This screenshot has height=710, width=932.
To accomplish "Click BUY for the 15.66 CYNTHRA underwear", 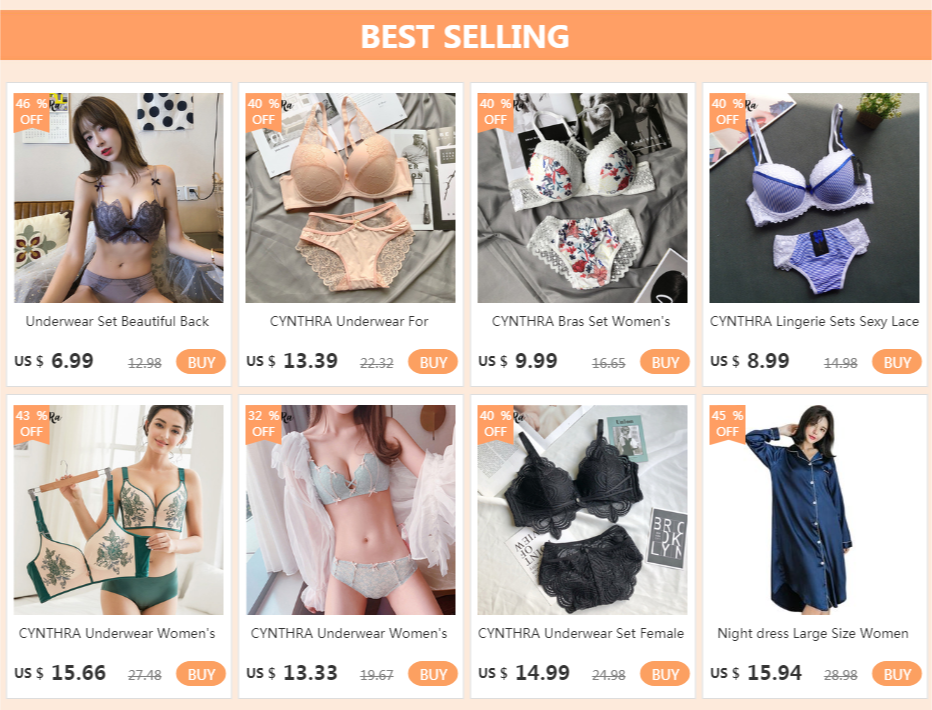I will 201,674.
